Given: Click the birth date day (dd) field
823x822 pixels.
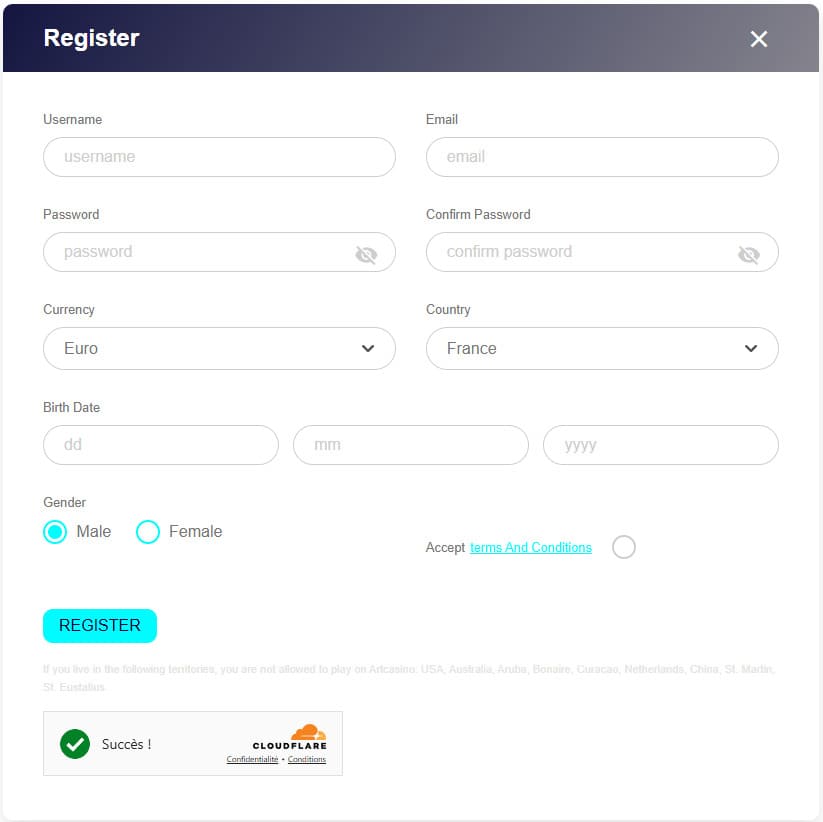Looking at the screenshot, I should 160,445.
